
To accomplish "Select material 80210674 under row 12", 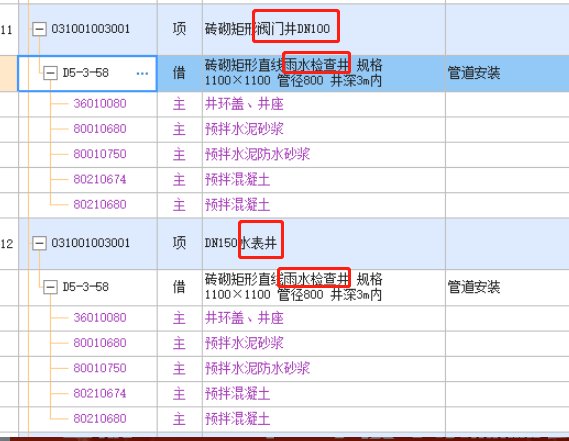I will tap(100, 393).
